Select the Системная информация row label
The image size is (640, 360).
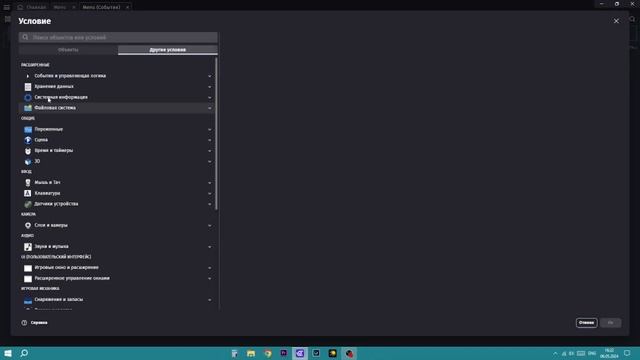click(x=61, y=97)
